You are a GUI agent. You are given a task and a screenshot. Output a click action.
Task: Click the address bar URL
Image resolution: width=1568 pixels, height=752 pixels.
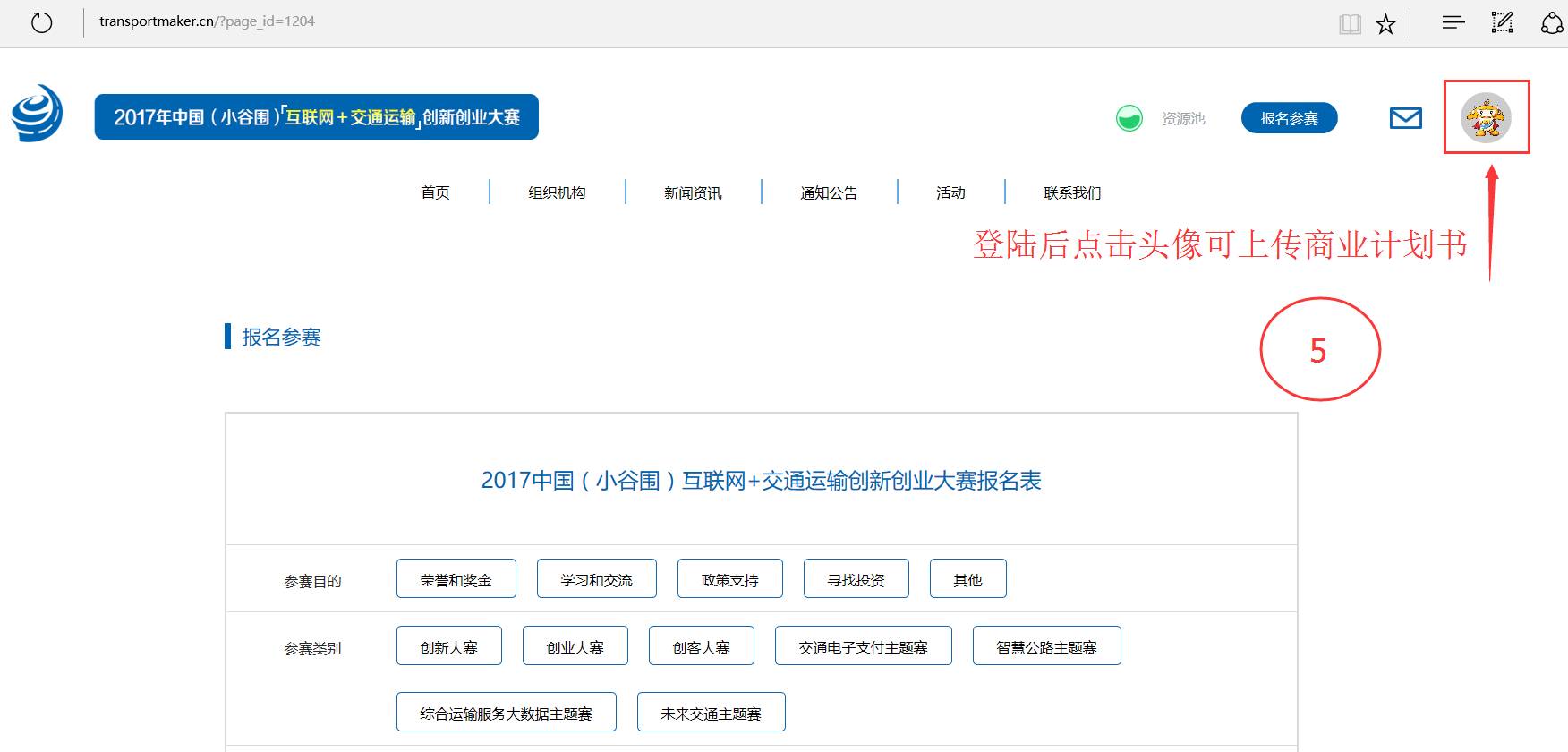pos(207,21)
